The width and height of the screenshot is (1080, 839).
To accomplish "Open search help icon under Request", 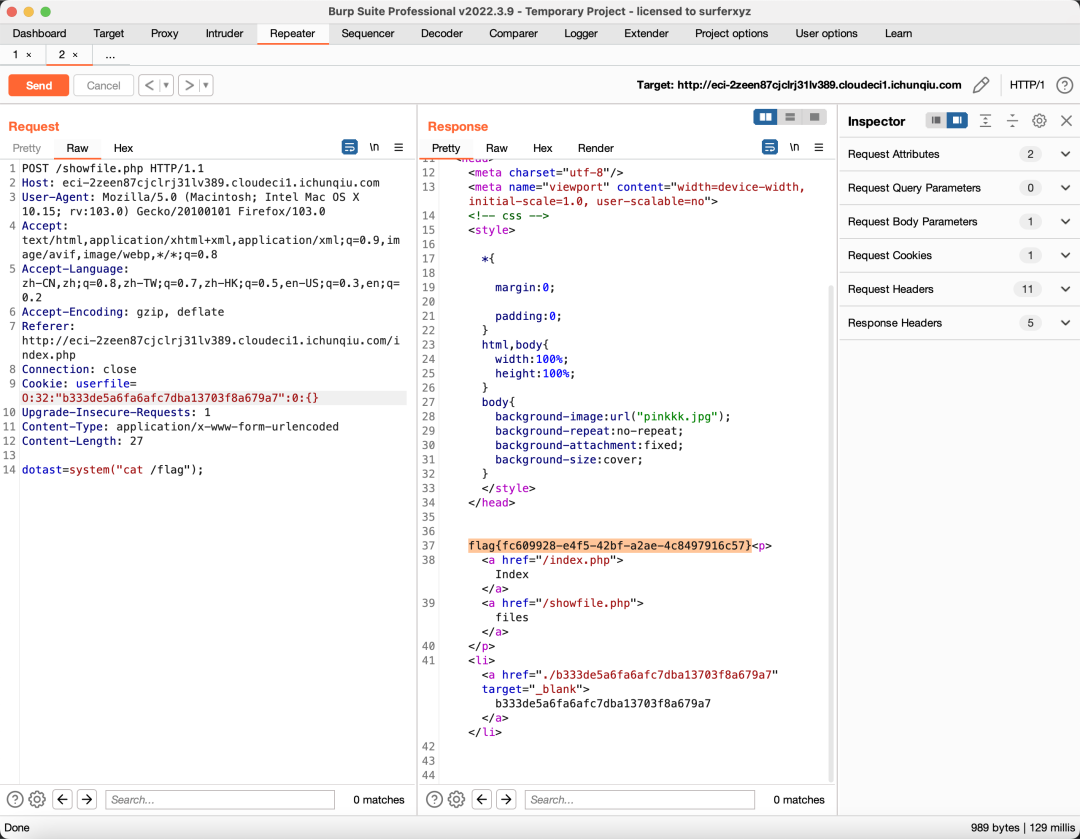I will coord(14,799).
